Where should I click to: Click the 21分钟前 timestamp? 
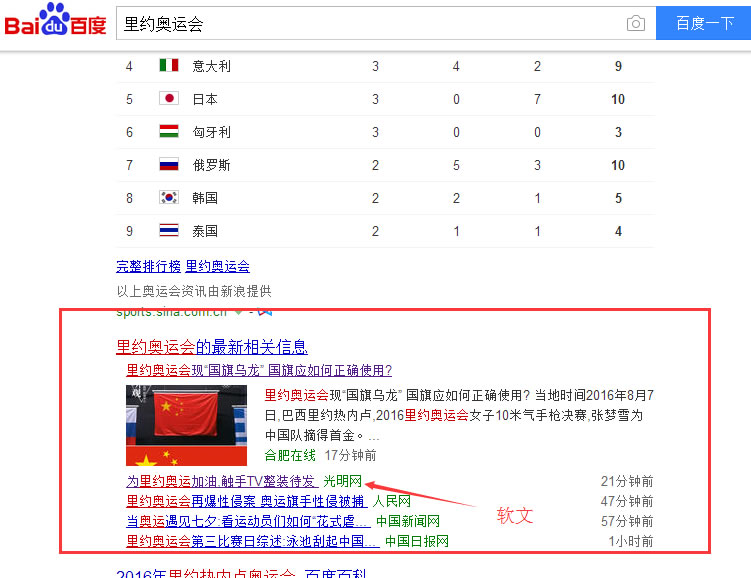[627, 481]
